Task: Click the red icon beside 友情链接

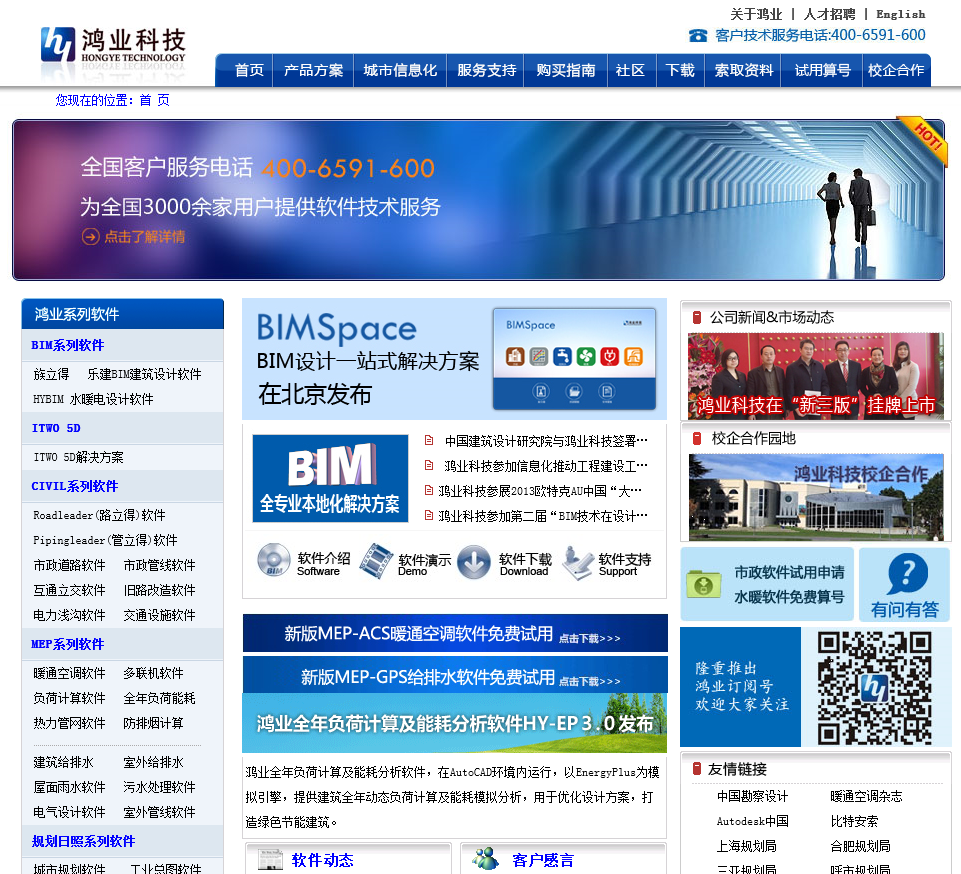Action: [697, 769]
